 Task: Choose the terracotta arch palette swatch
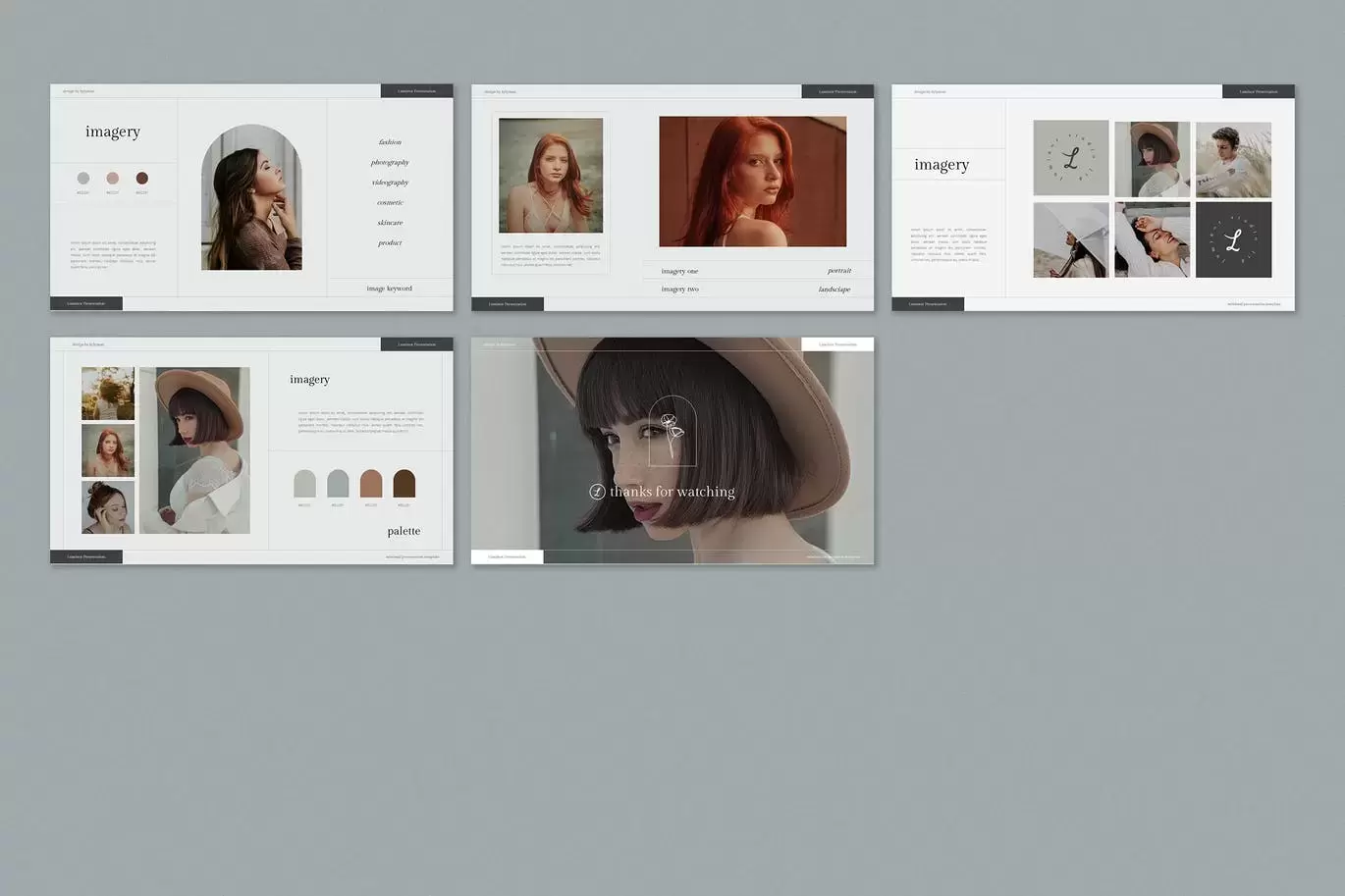pos(370,484)
